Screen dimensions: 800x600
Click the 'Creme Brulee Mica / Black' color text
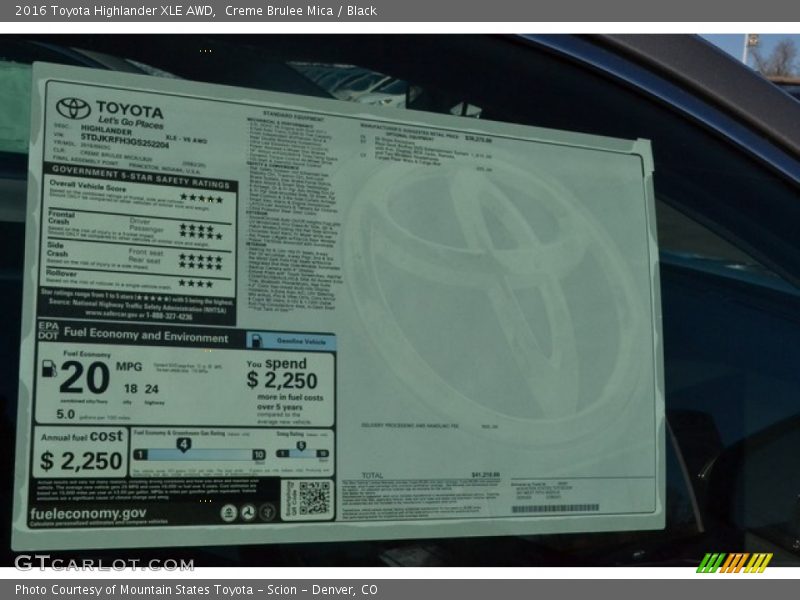pos(301,11)
